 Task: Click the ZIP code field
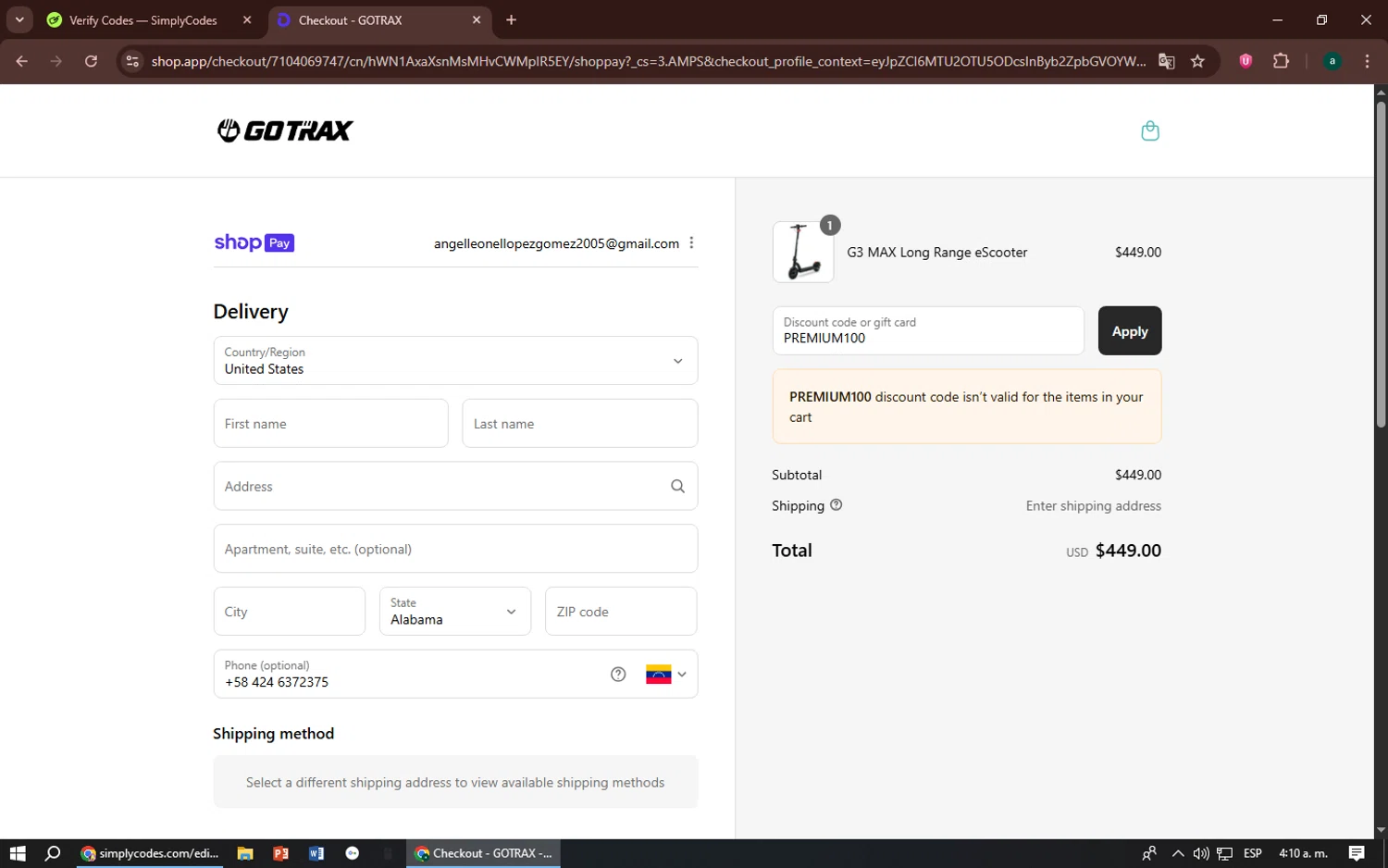[621, 612]
